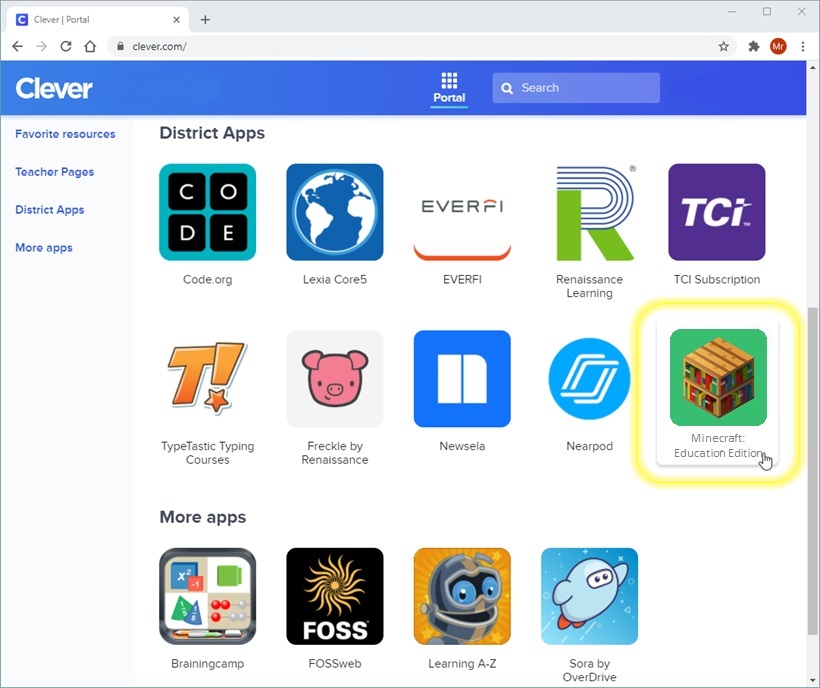Open the Code.org app icon
The height and width of the screenshot is (688, 820).
[208, 212]
